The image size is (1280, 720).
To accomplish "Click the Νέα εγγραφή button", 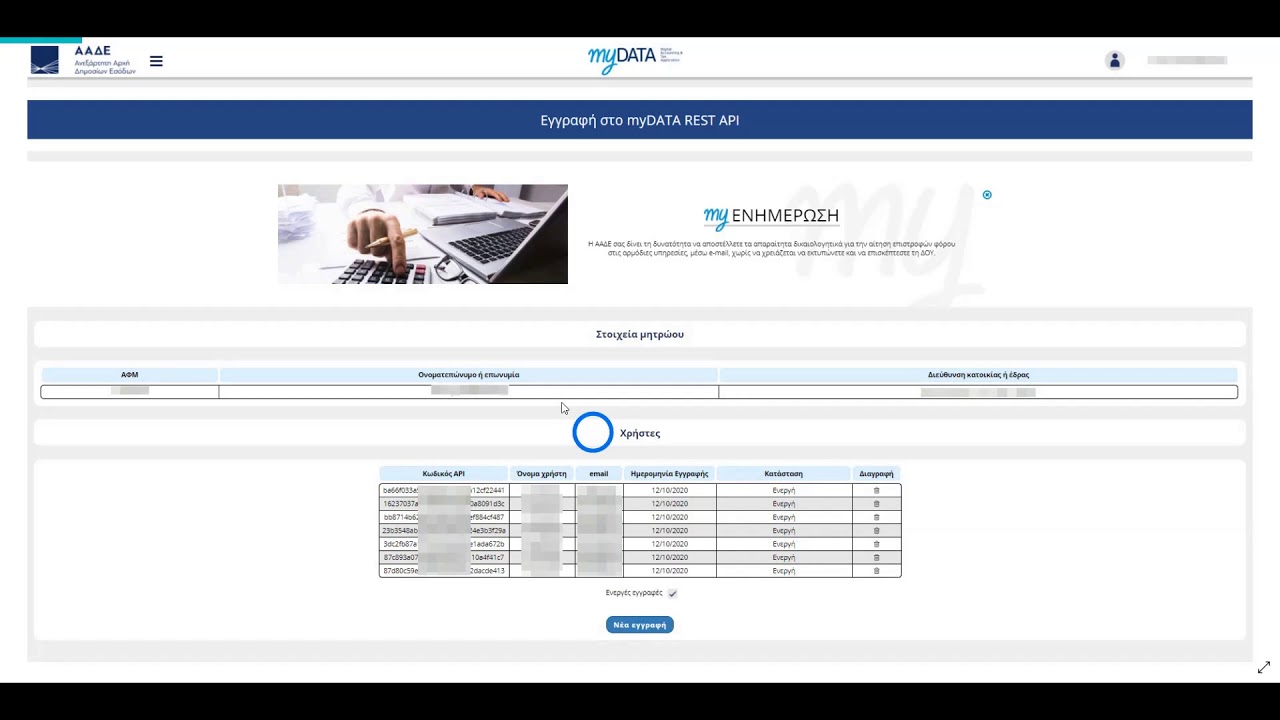I will [x=639, y=625].
